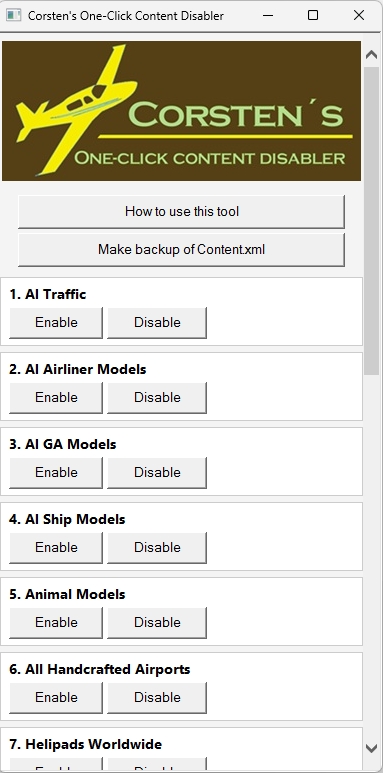
Task: Disable All Handcrafted Airports
Action: coord(157,697)
